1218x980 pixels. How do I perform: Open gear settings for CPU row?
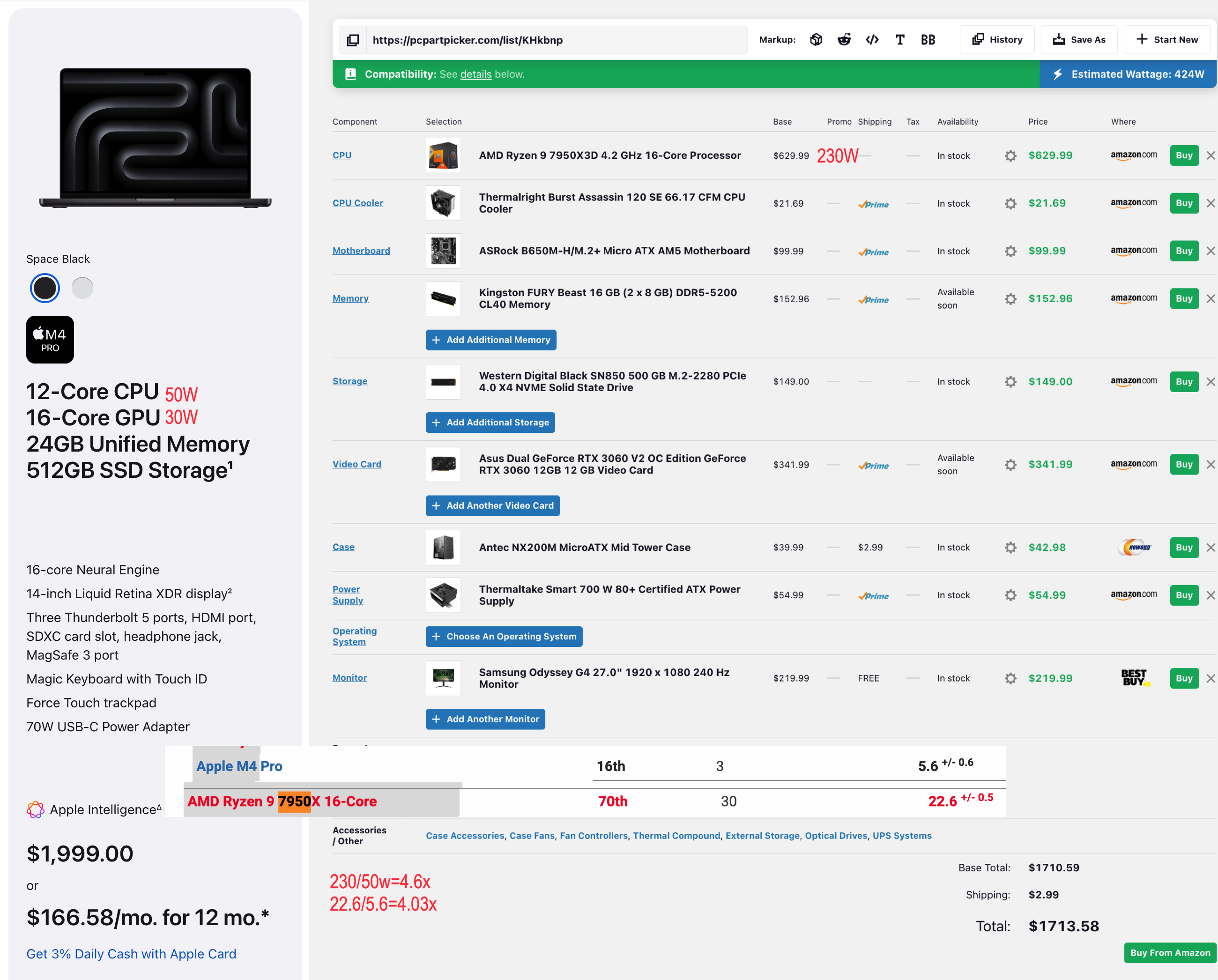(1010, 156)
